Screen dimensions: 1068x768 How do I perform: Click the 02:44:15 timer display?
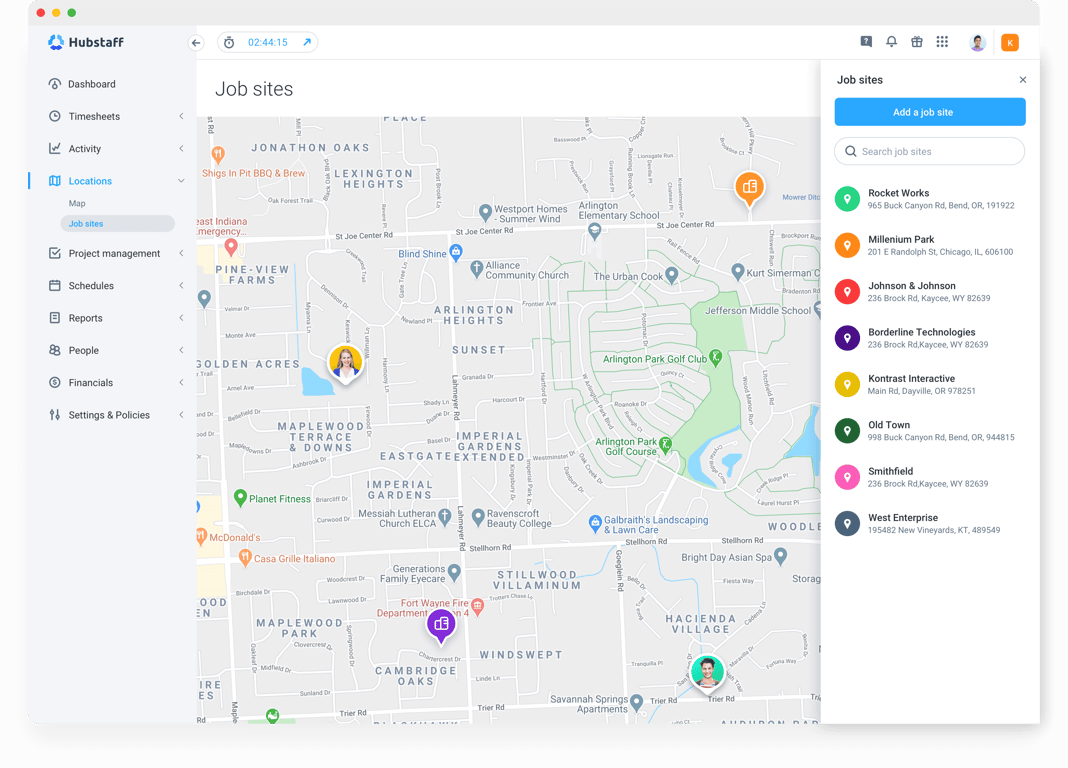pos(268,42)
